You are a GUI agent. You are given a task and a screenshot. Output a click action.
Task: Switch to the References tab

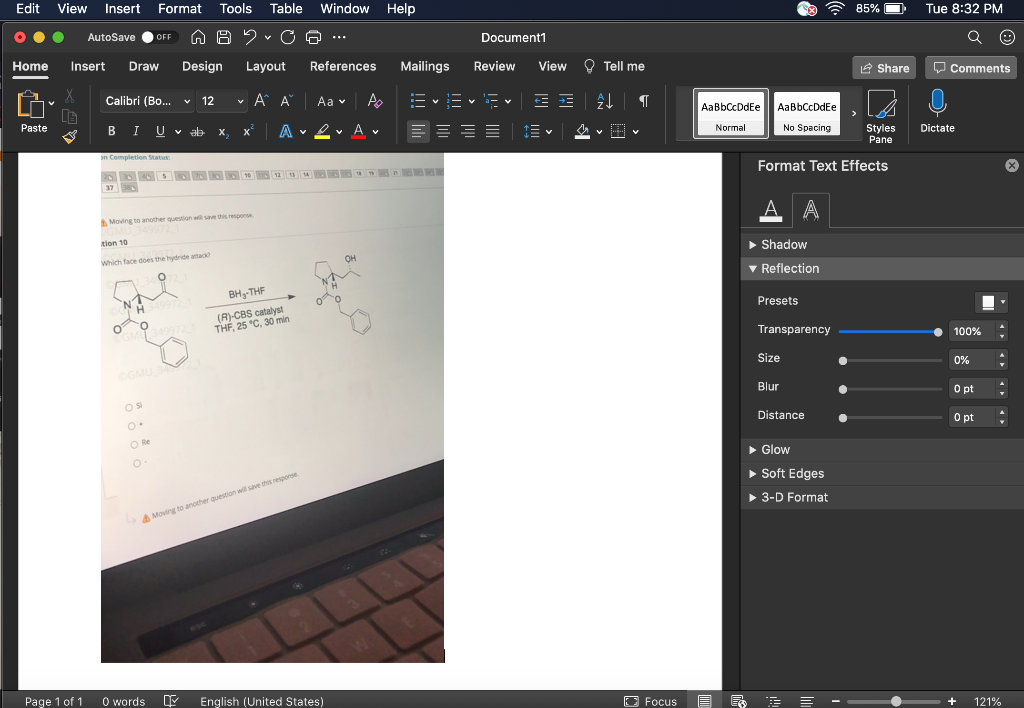343,66
